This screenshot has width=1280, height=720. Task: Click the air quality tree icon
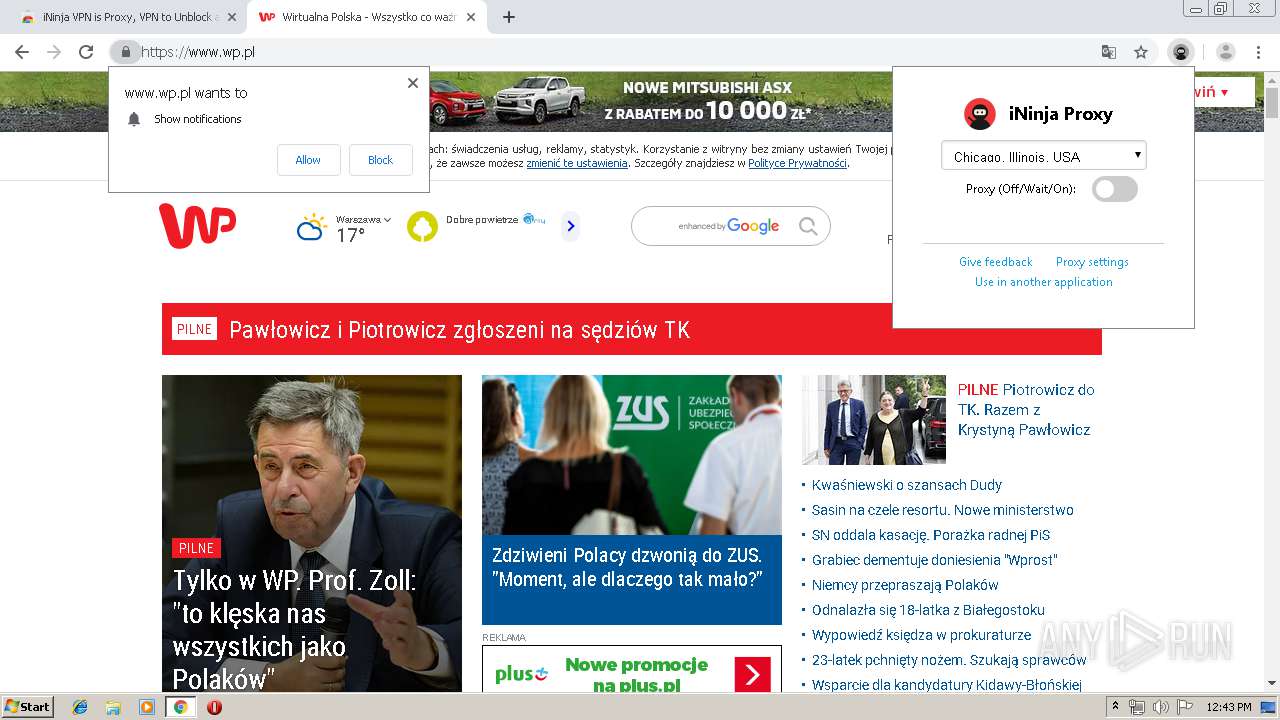[x=422, y=227]
